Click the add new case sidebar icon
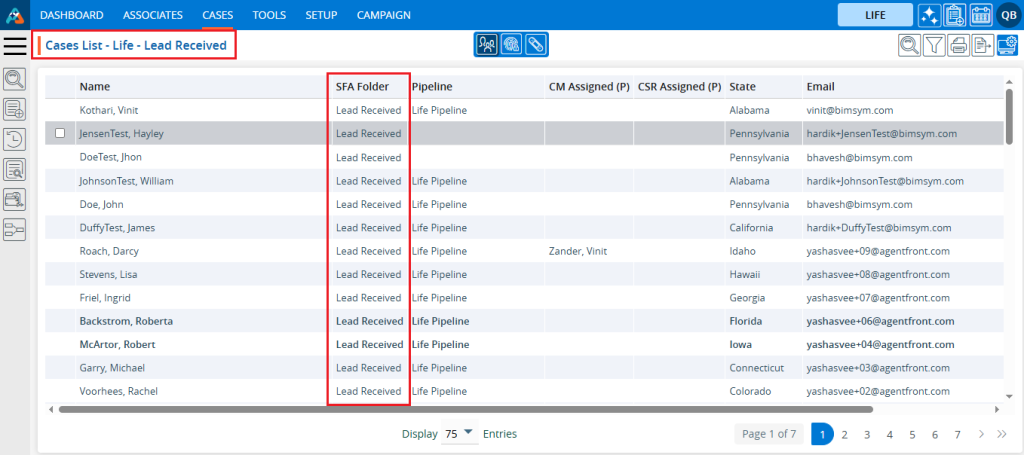The height and width of the screenshot is (455, 1024). (15, 110)
